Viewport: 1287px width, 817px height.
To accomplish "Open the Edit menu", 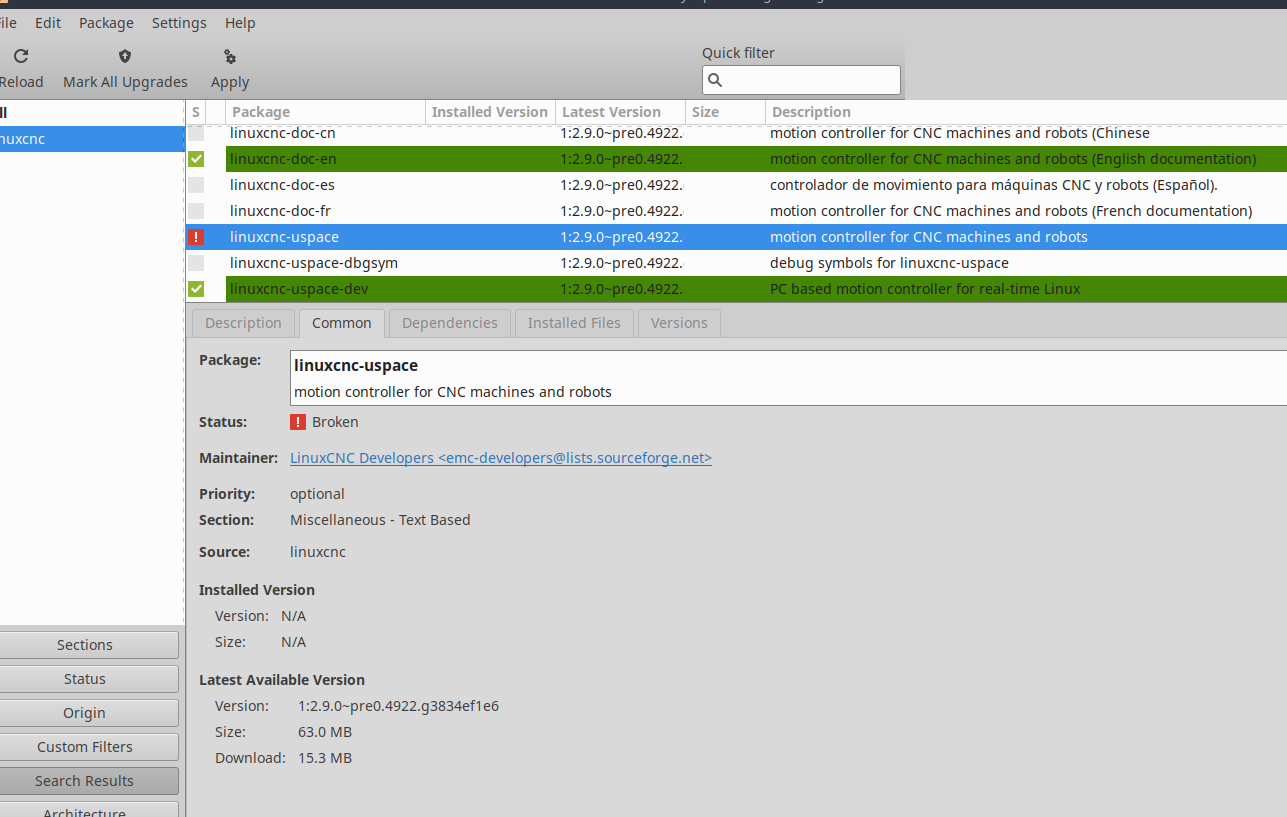I will (48, 22).
